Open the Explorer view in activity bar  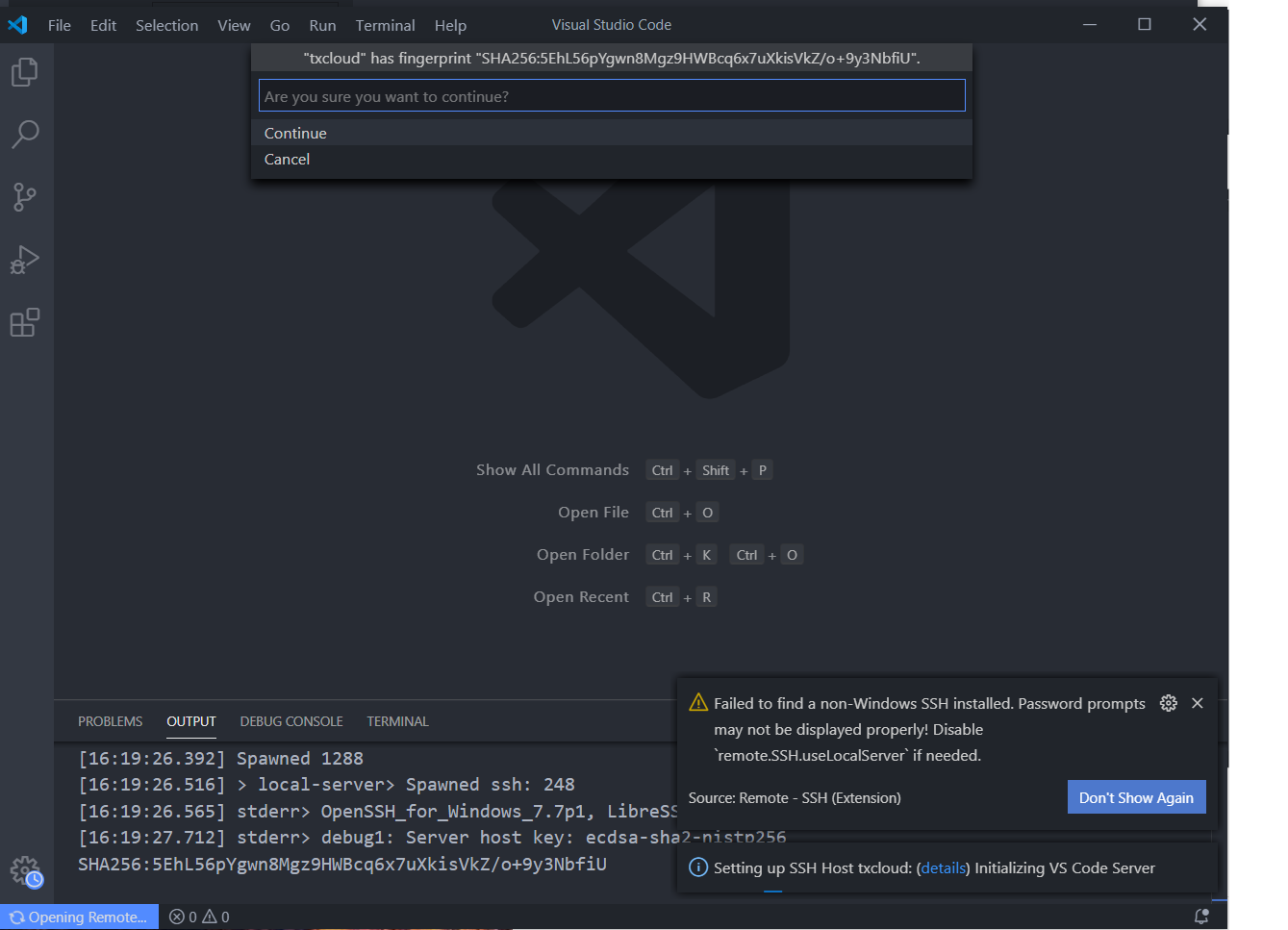(25, 72)
